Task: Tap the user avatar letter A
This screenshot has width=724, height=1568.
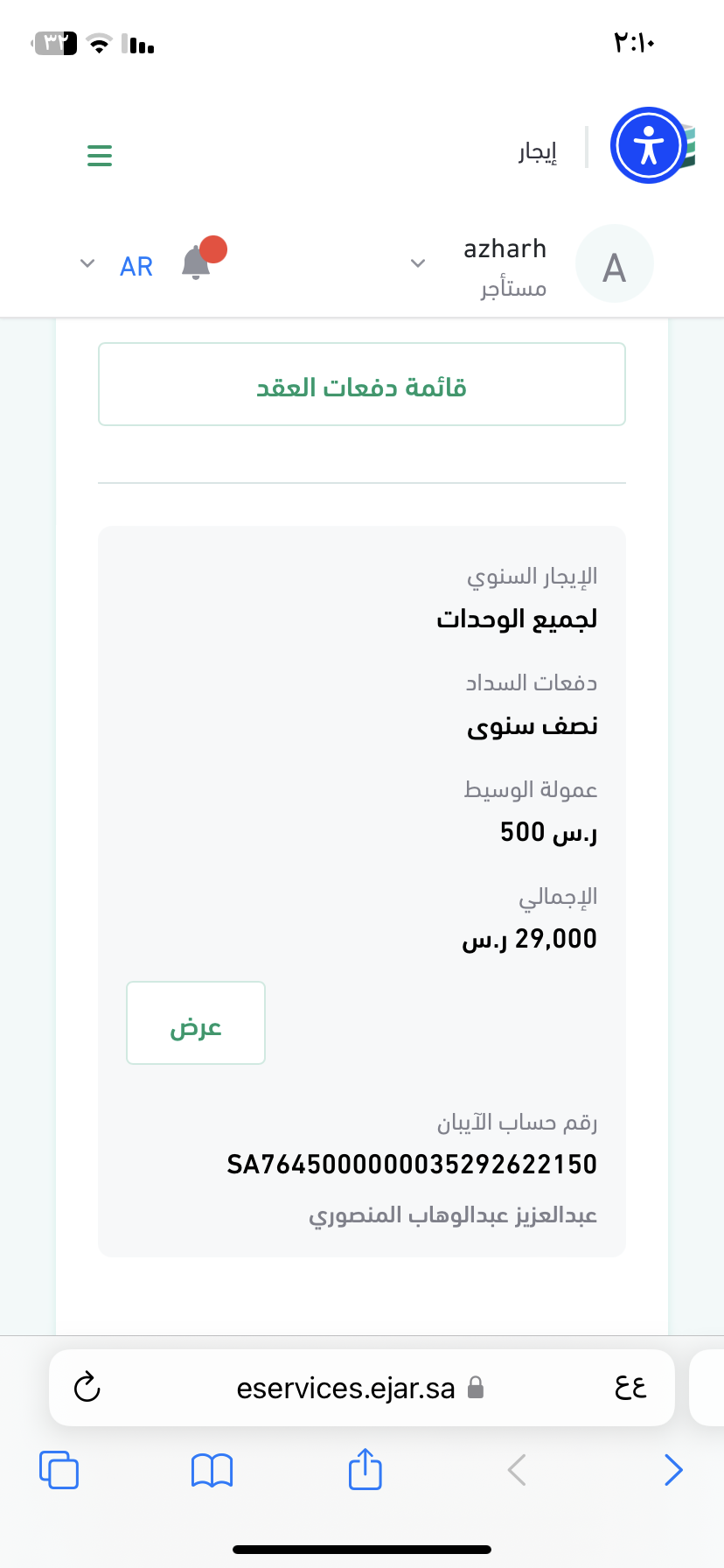Action: pos(614,264)
